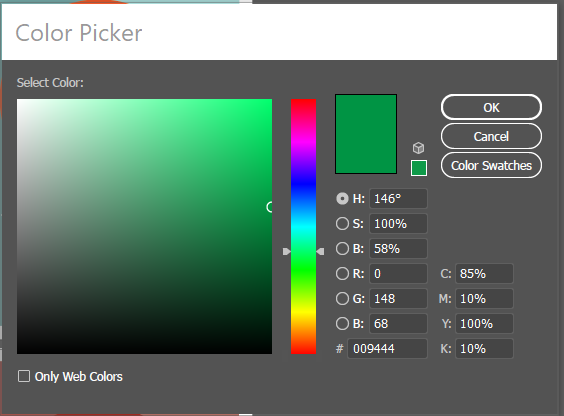The height and width of the screenshot is (416, 564).
Task: Click the yellow field showing 100%
Action: [x=484, y=324]
